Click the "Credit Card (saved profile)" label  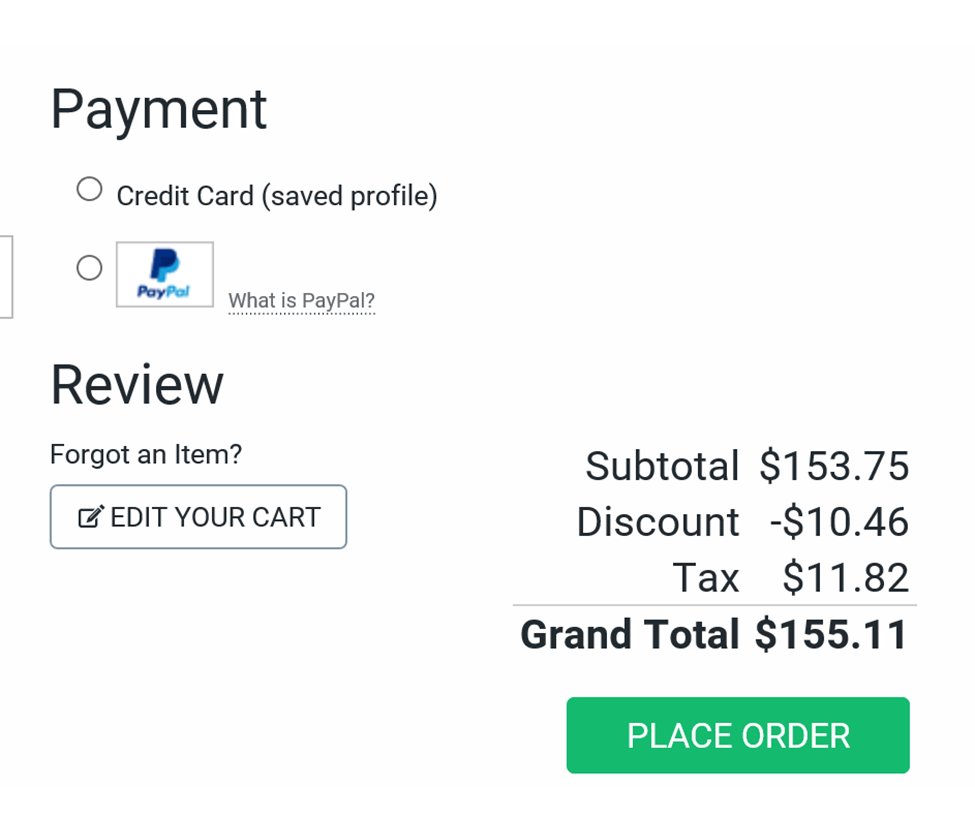point(277,196)
